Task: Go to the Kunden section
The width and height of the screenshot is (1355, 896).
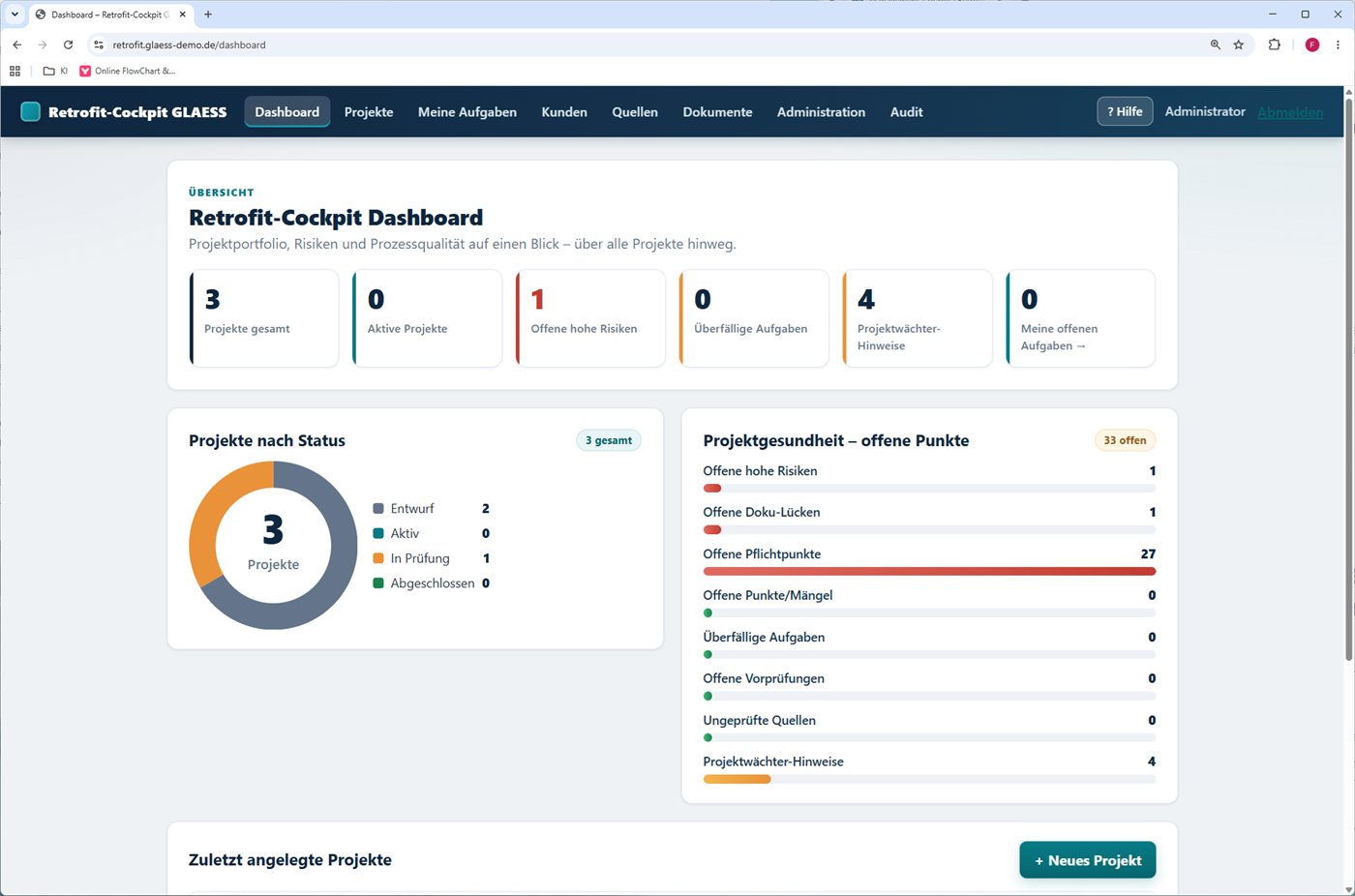Action: point(564,111)
